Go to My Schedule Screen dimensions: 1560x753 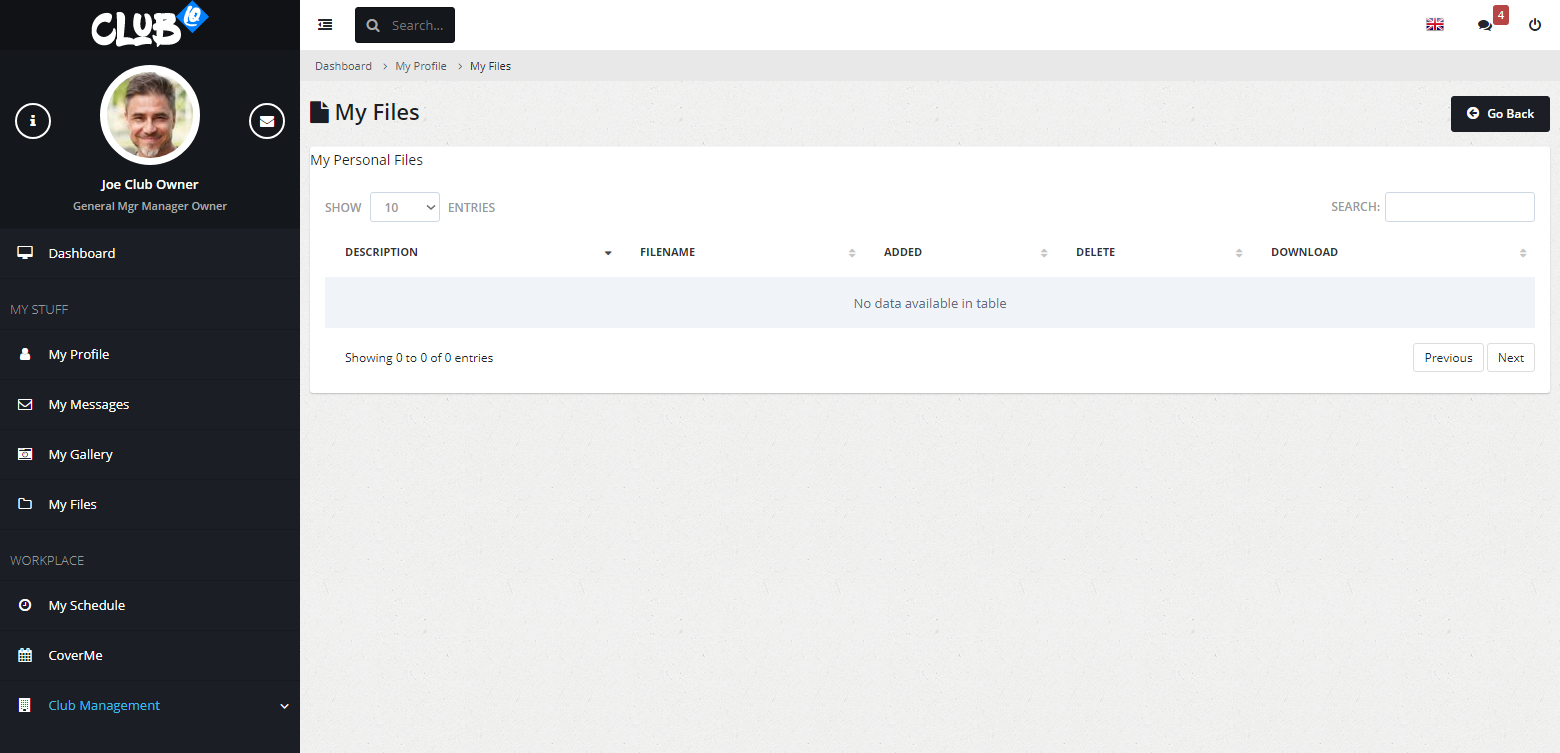click(x=87, y=606)
